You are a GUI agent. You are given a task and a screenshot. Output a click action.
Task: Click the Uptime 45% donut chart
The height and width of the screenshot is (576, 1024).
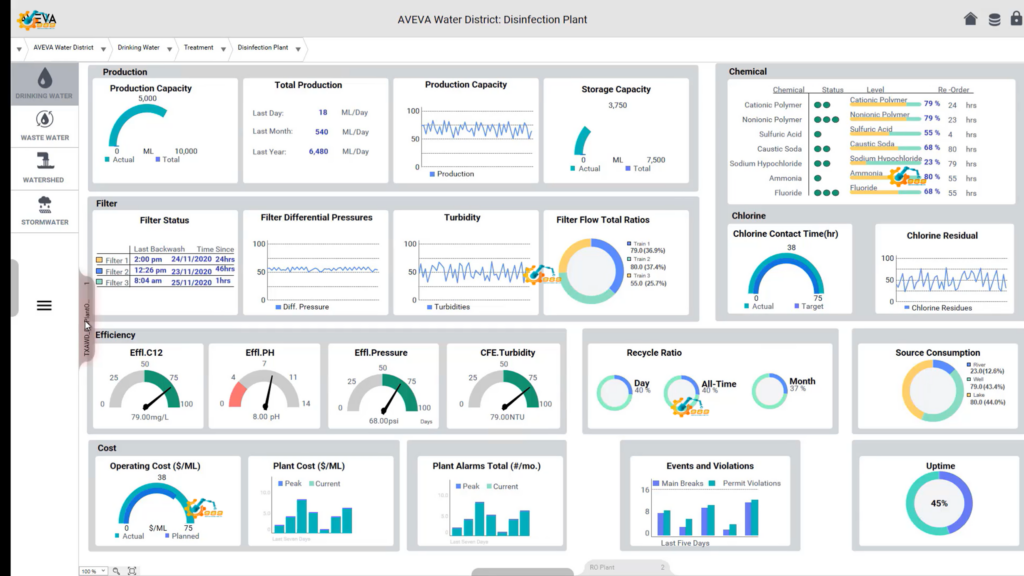pos(939,503)
